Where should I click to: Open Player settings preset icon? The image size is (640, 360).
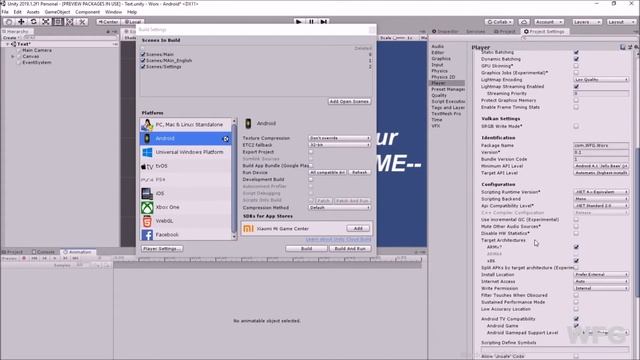pos(630,47)
